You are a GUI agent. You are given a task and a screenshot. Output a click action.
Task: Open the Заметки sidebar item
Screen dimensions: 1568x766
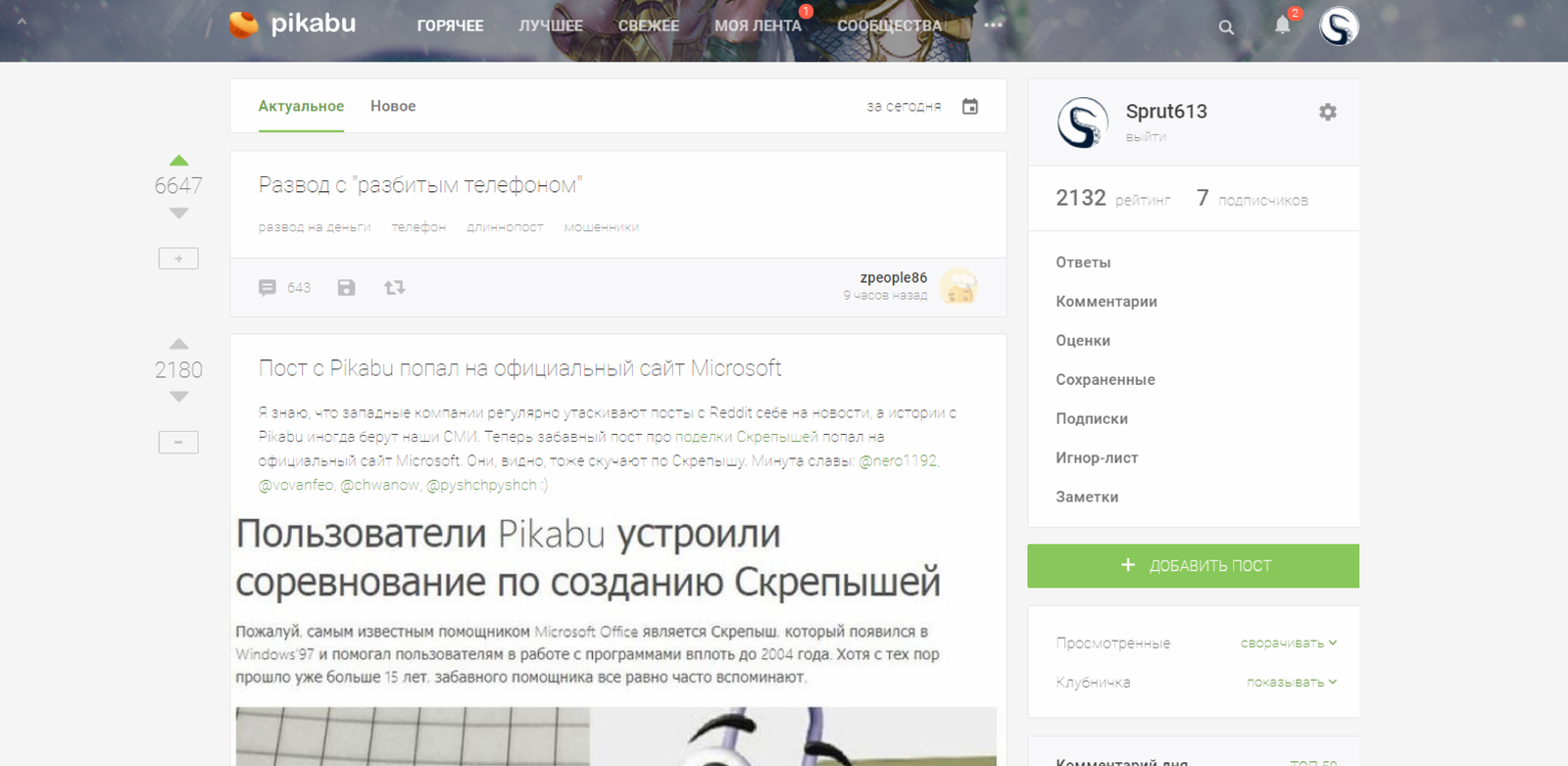1087,498
